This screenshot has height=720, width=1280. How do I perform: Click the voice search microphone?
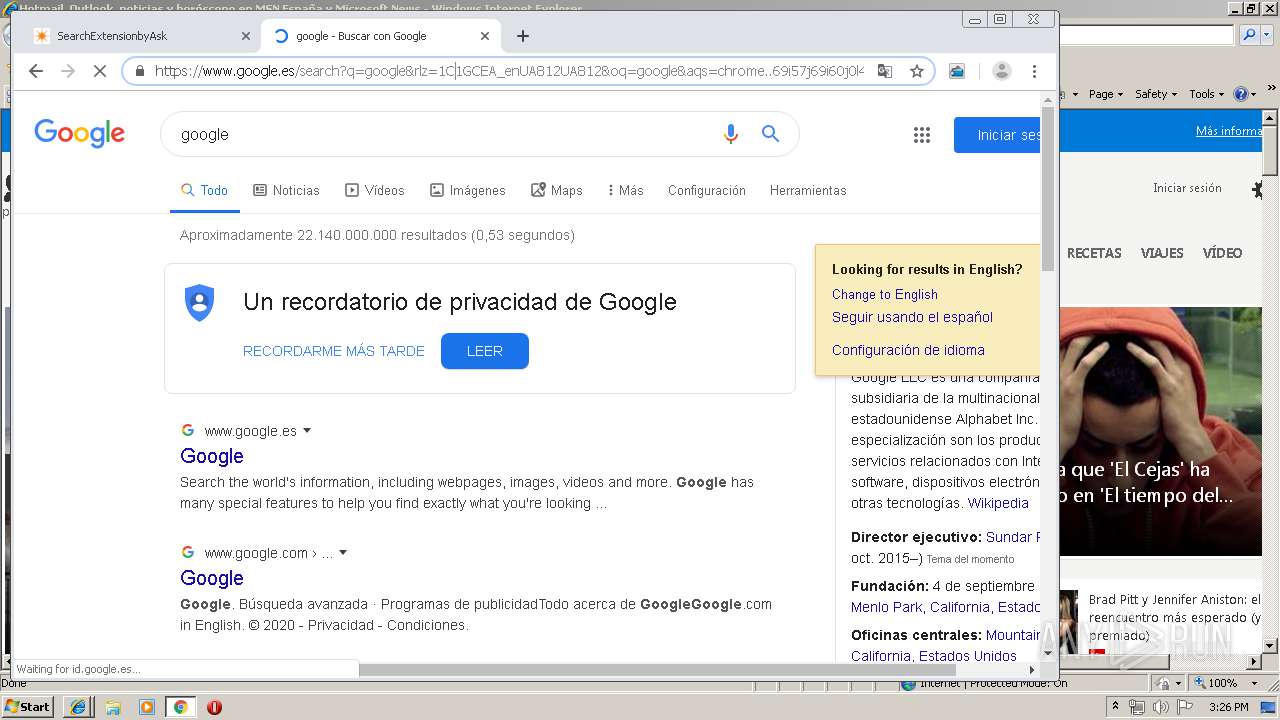tap(731, 134)
